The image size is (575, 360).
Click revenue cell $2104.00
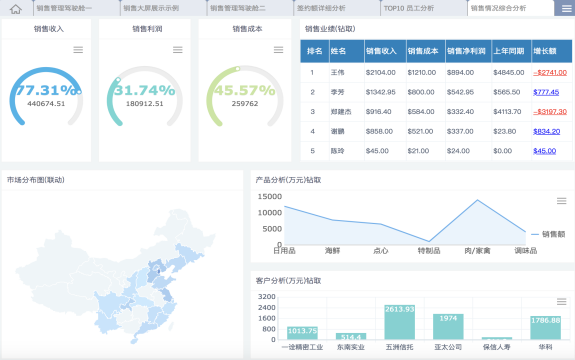[x=381, y=73]
